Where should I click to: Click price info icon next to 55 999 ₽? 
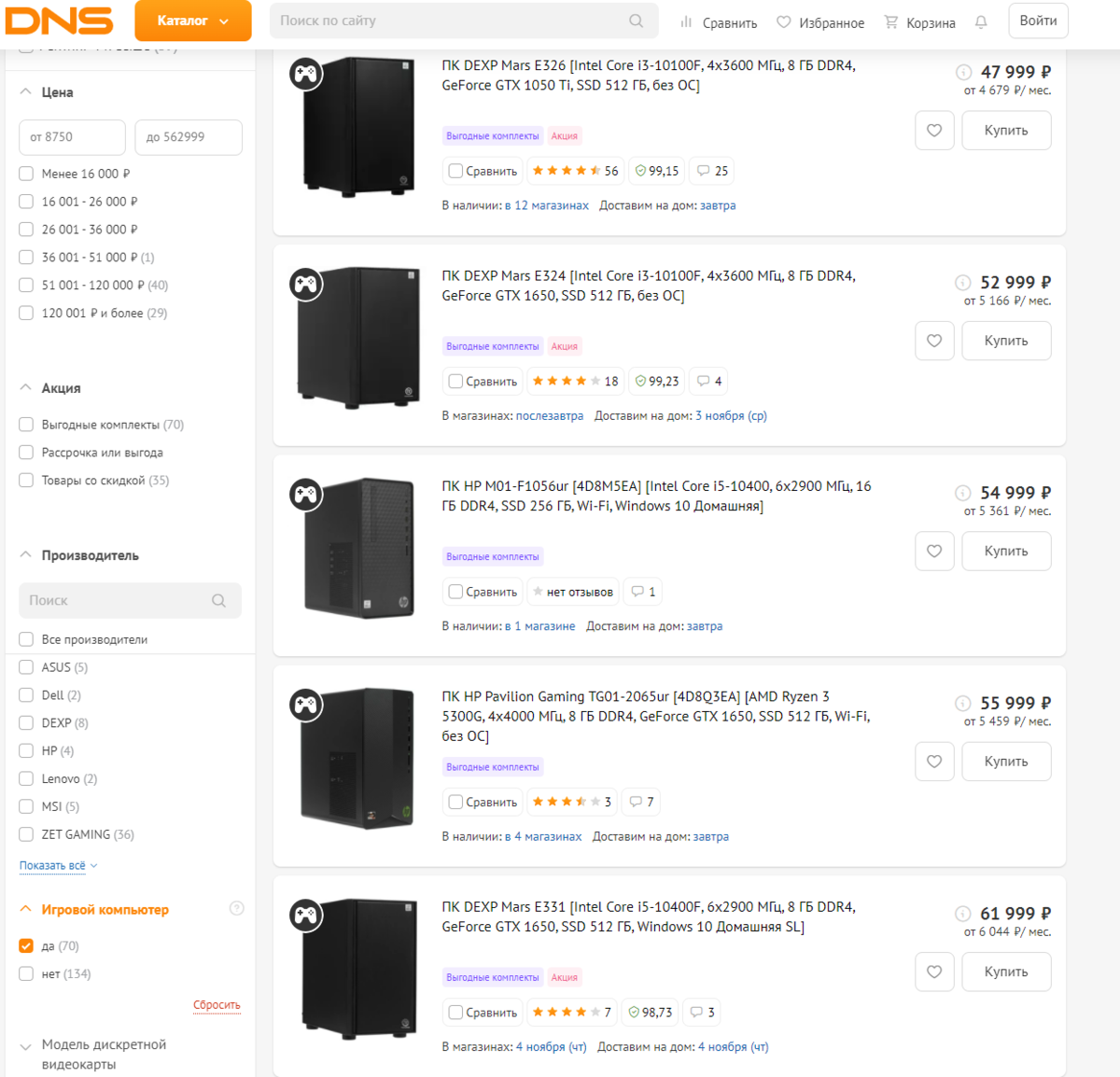963,703
